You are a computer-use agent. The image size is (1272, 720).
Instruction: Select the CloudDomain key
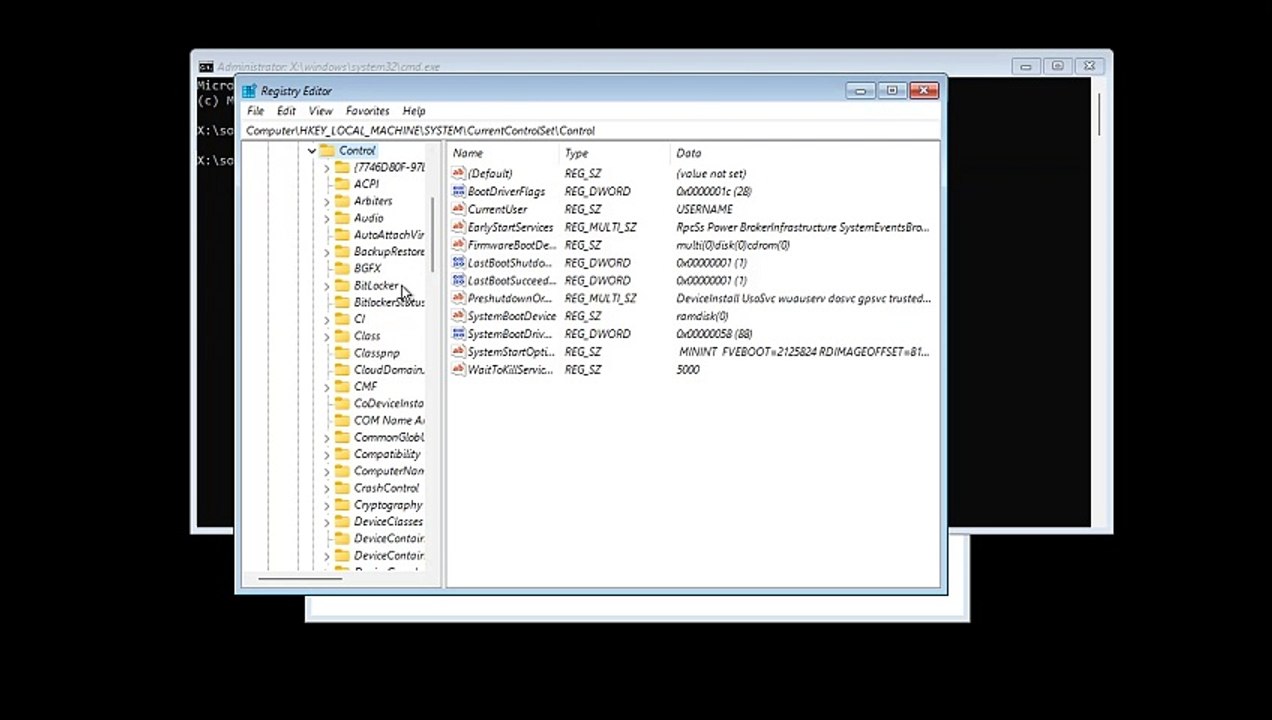click(x=389, y=370)
